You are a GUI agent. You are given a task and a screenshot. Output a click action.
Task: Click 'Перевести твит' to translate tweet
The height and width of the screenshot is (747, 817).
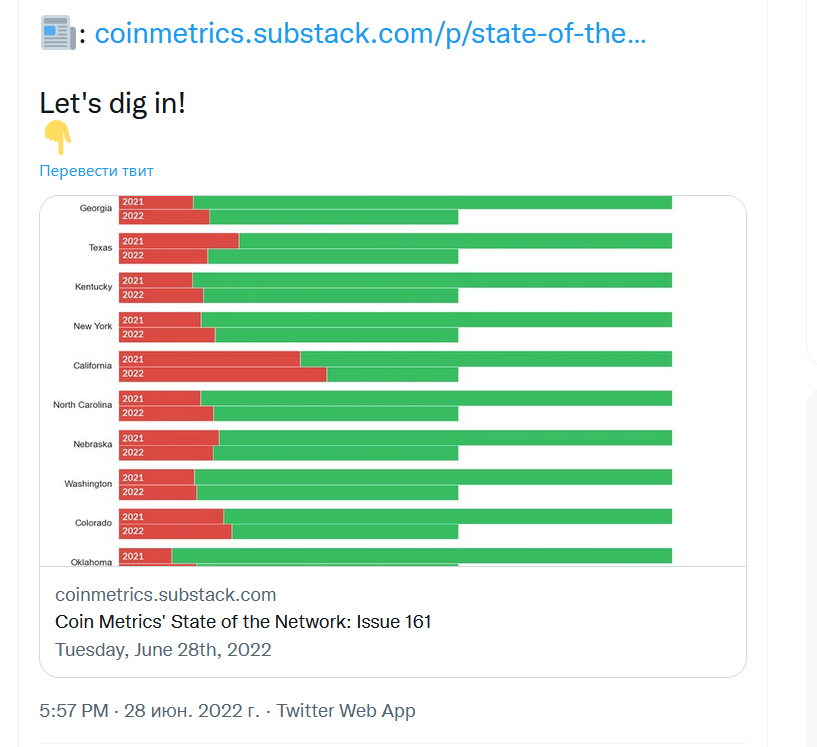[x=96, y=171]
